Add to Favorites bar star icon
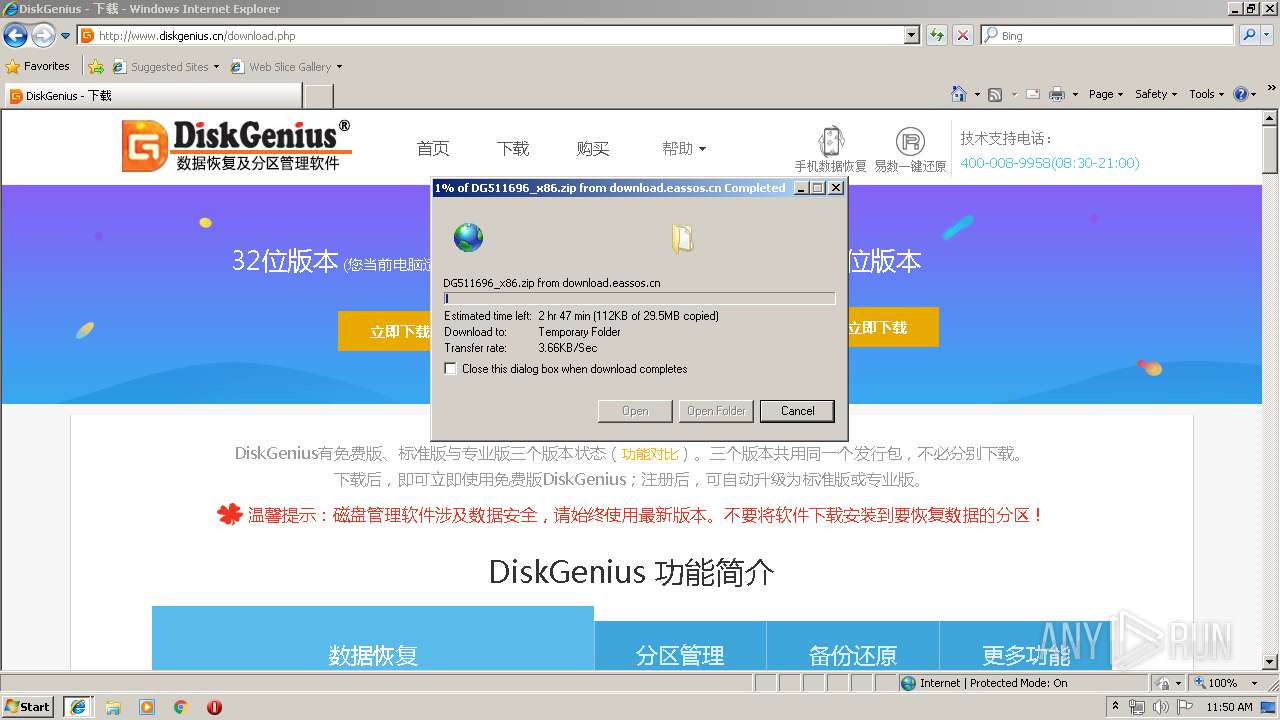The width and height of the screenshot is (1280, 720). coord(96,67)
